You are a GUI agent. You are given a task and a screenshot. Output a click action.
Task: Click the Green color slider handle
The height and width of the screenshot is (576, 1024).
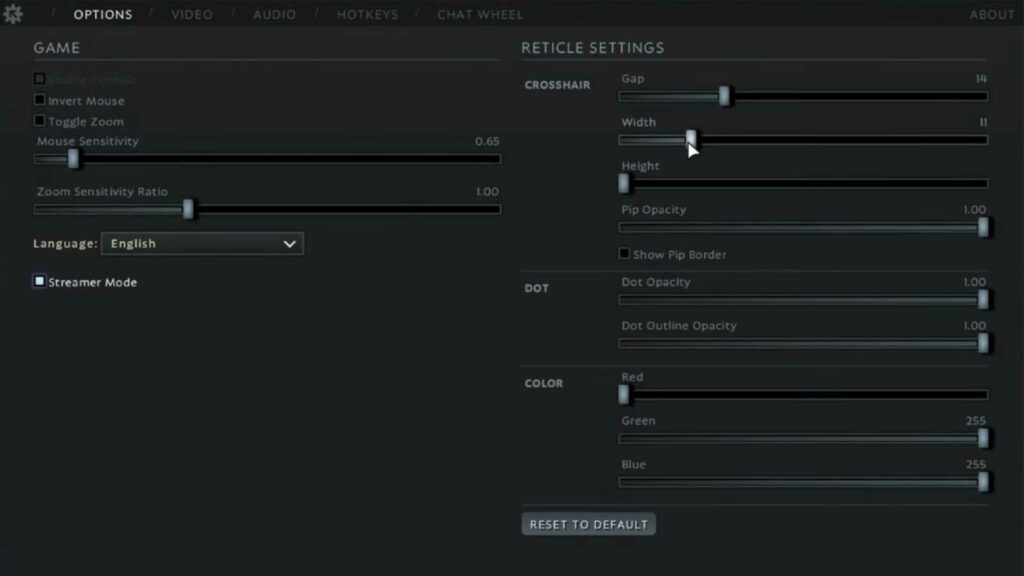(x=983, y=438)
